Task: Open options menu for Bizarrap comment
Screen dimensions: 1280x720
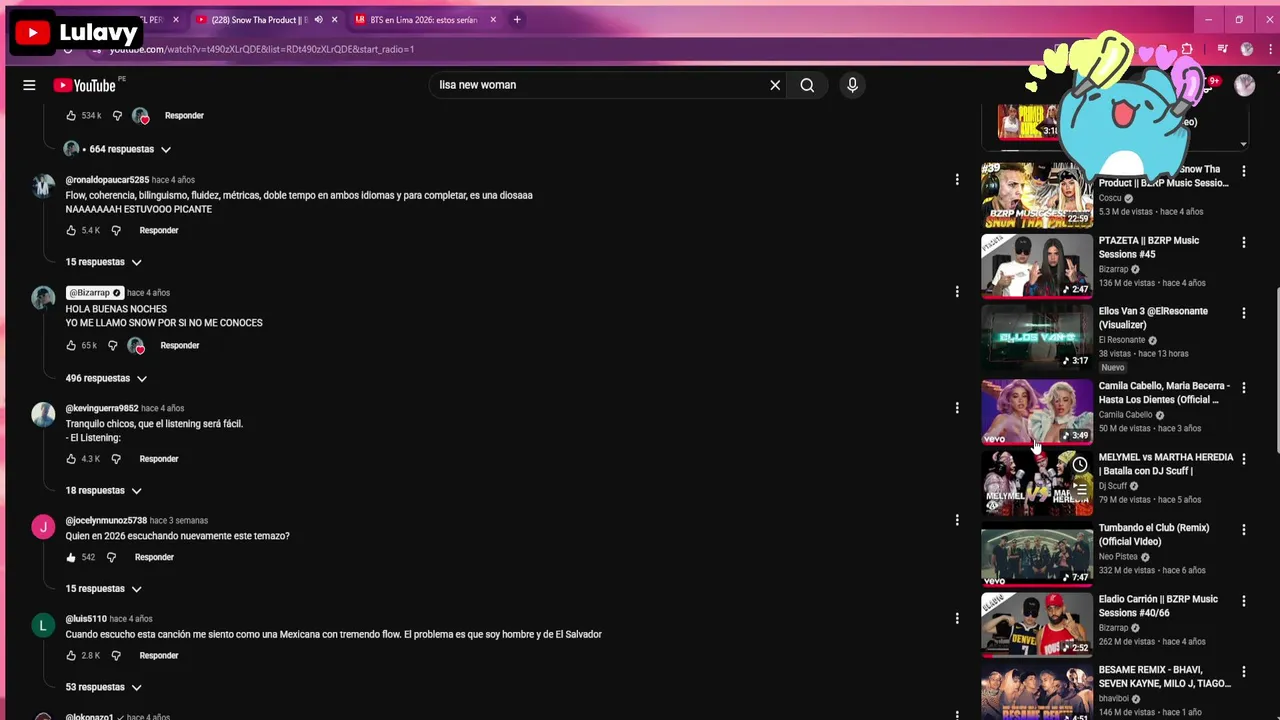Action: pyautogui.click(x=957, y=292)
